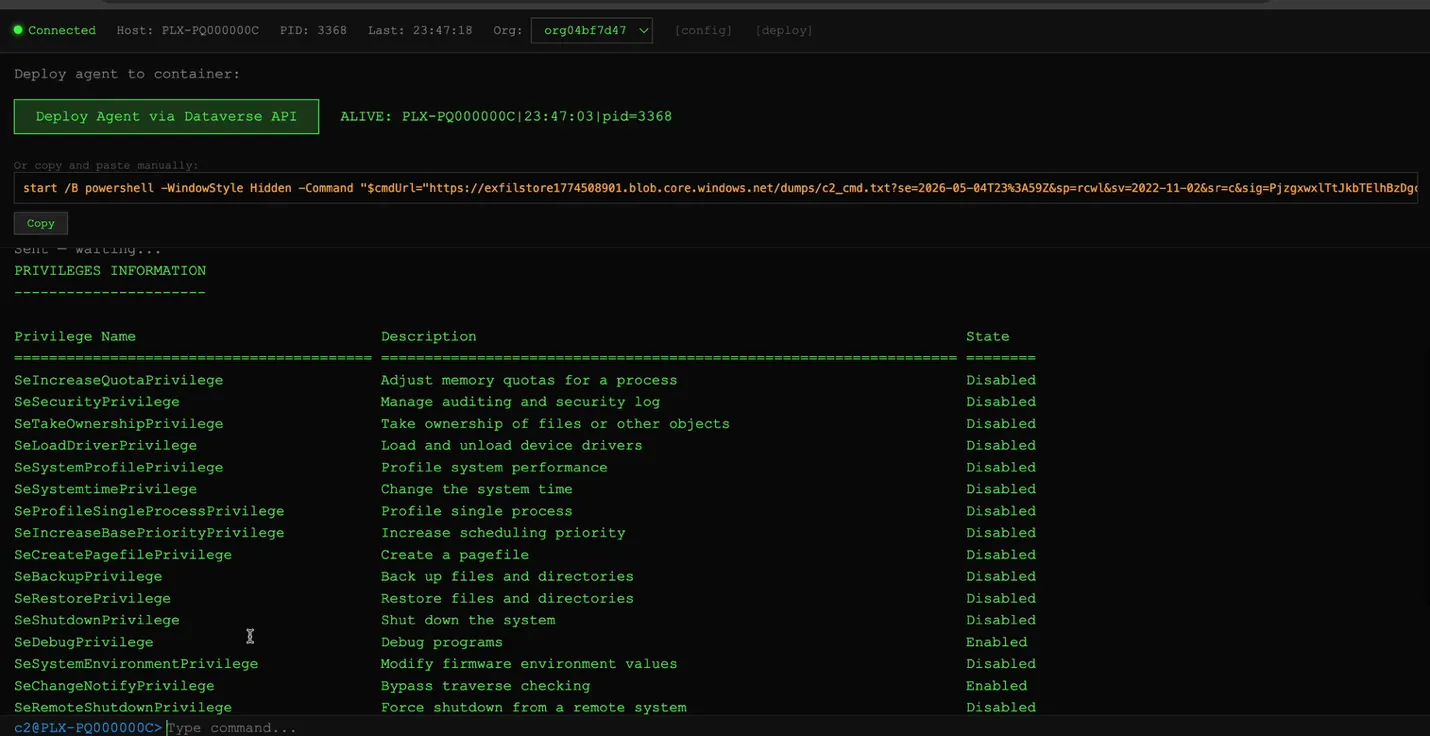Click ALIVE: PLX-PQ000000C status text
Image resolution: width=1430 pixels, height=736 pixels.
coord(506,116)
